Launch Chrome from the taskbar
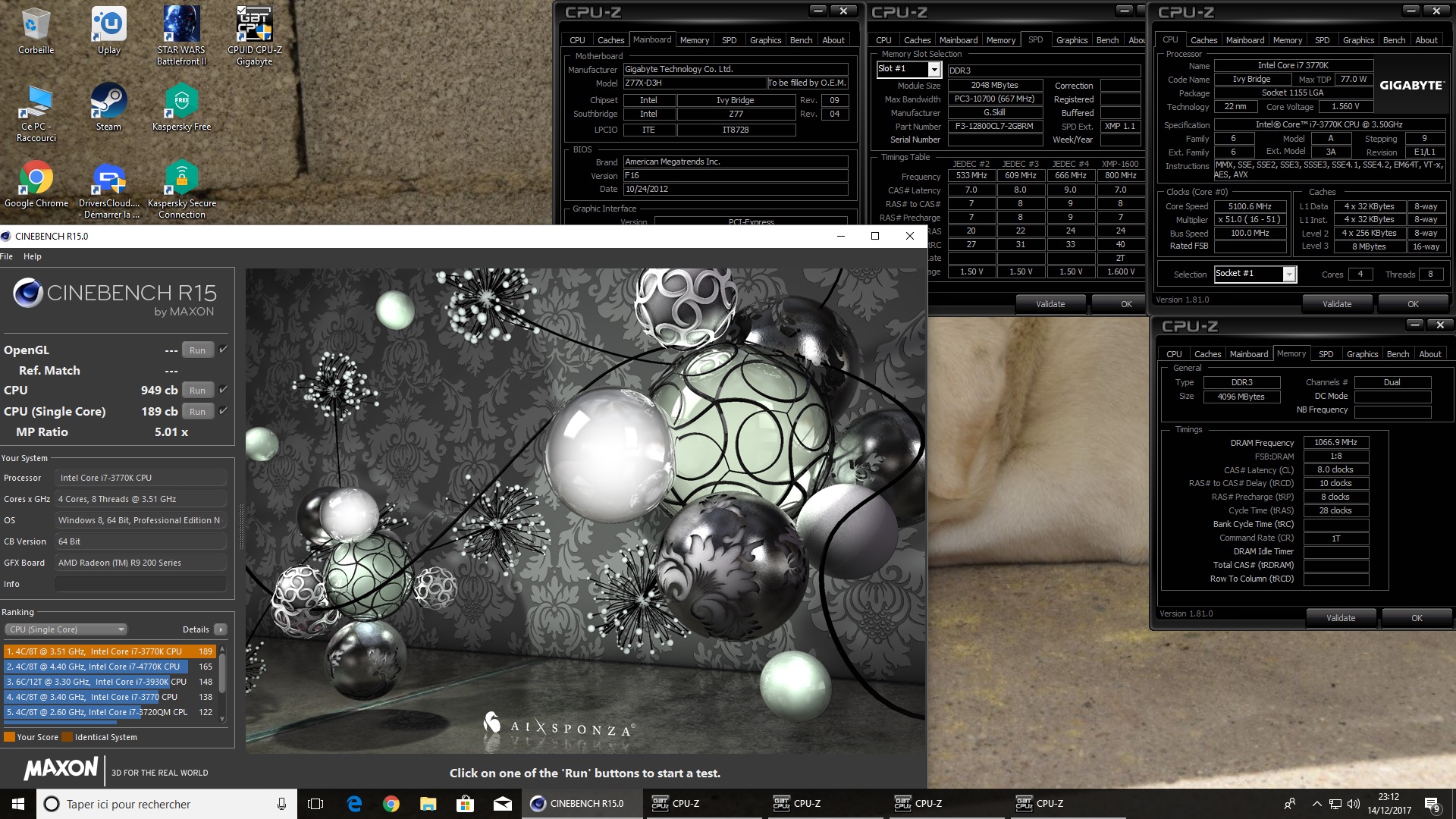Image resolution: width=1456 pixels, height=819 pixels. pos(391,804)
